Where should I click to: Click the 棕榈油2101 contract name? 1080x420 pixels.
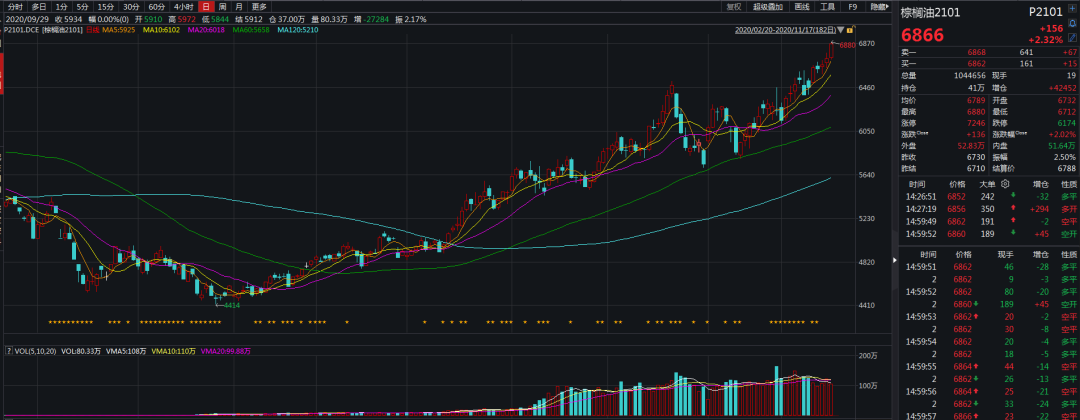click(931, 12)
